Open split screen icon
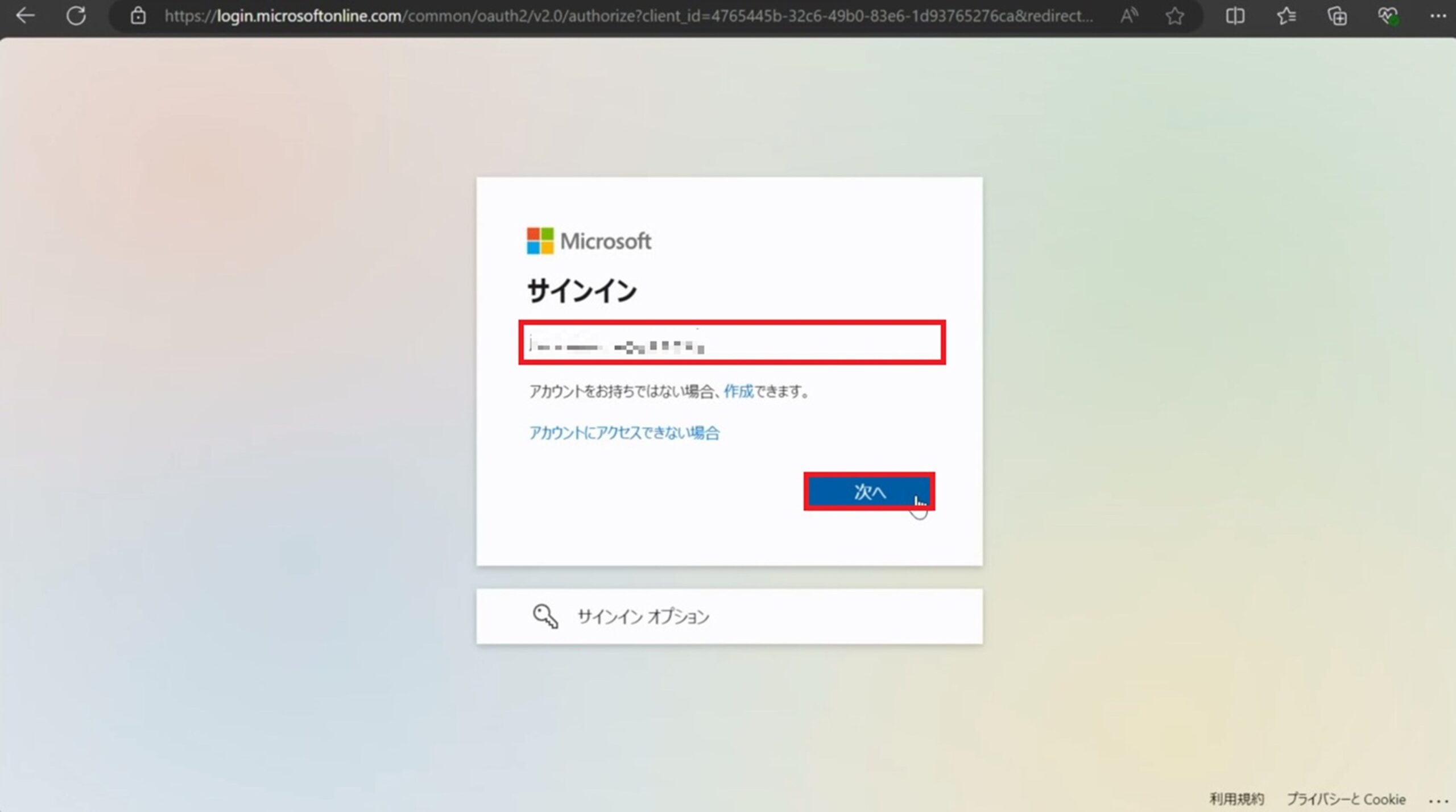Viewport: 1456px width, 812px height. 1235,15
